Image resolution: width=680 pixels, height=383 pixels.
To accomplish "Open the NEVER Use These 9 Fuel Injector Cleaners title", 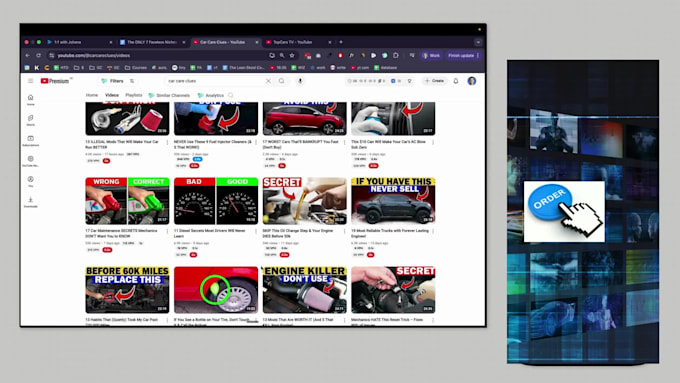I will pos(212,144).
